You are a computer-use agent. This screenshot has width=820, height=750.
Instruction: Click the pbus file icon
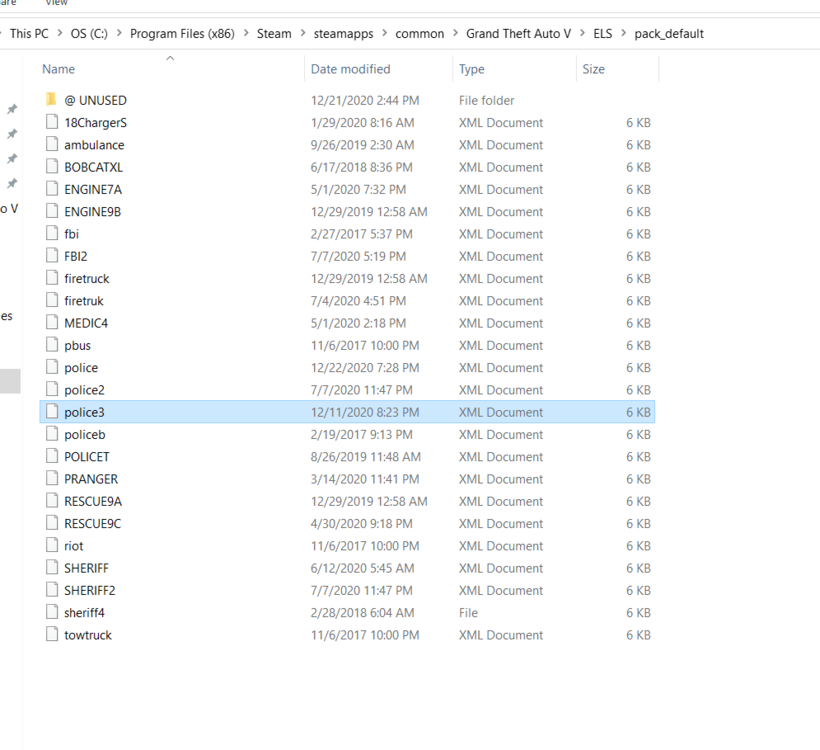pos(51,345)
